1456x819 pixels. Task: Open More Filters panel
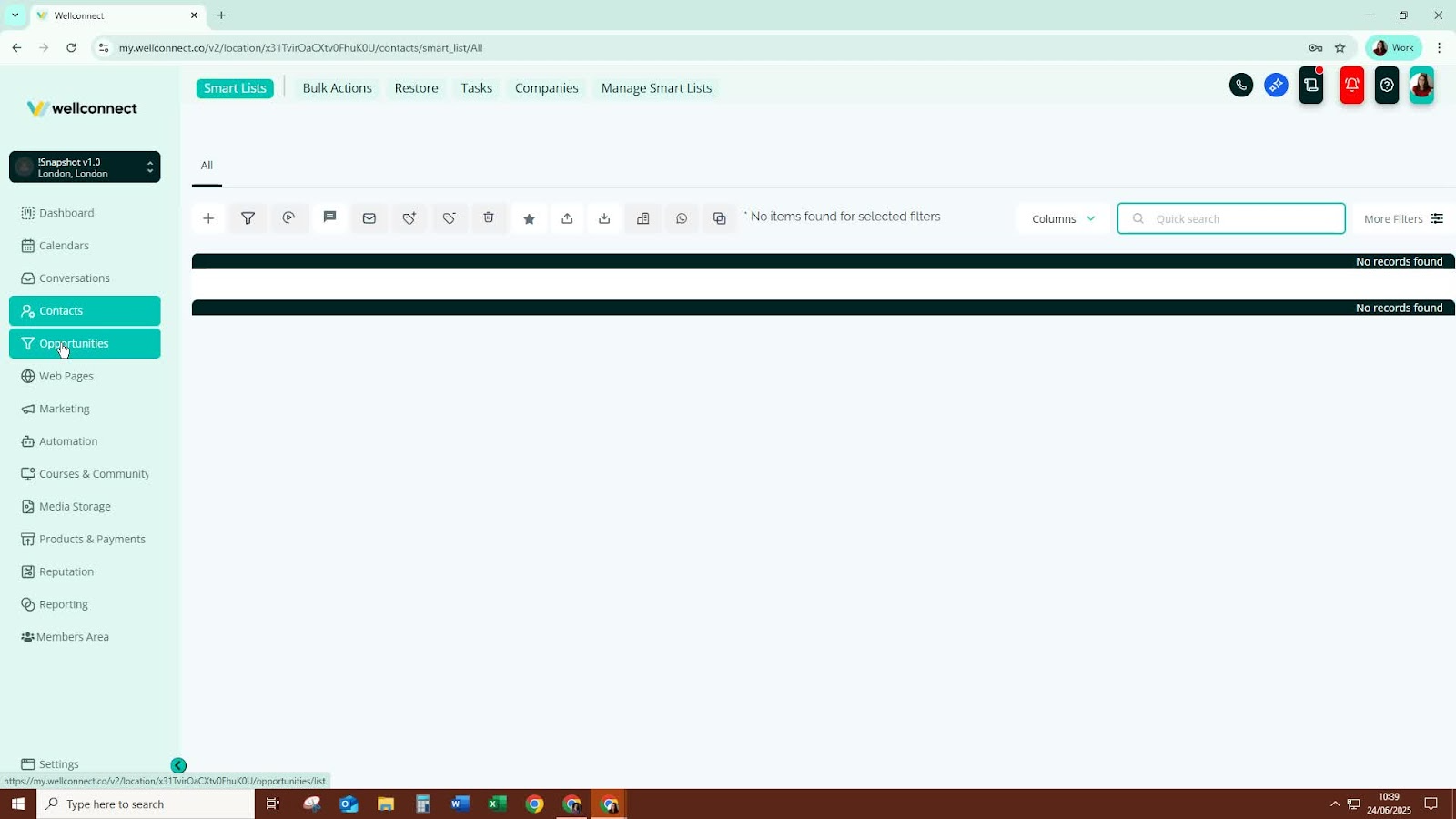pyautogui.click(x=1402, y=219)
